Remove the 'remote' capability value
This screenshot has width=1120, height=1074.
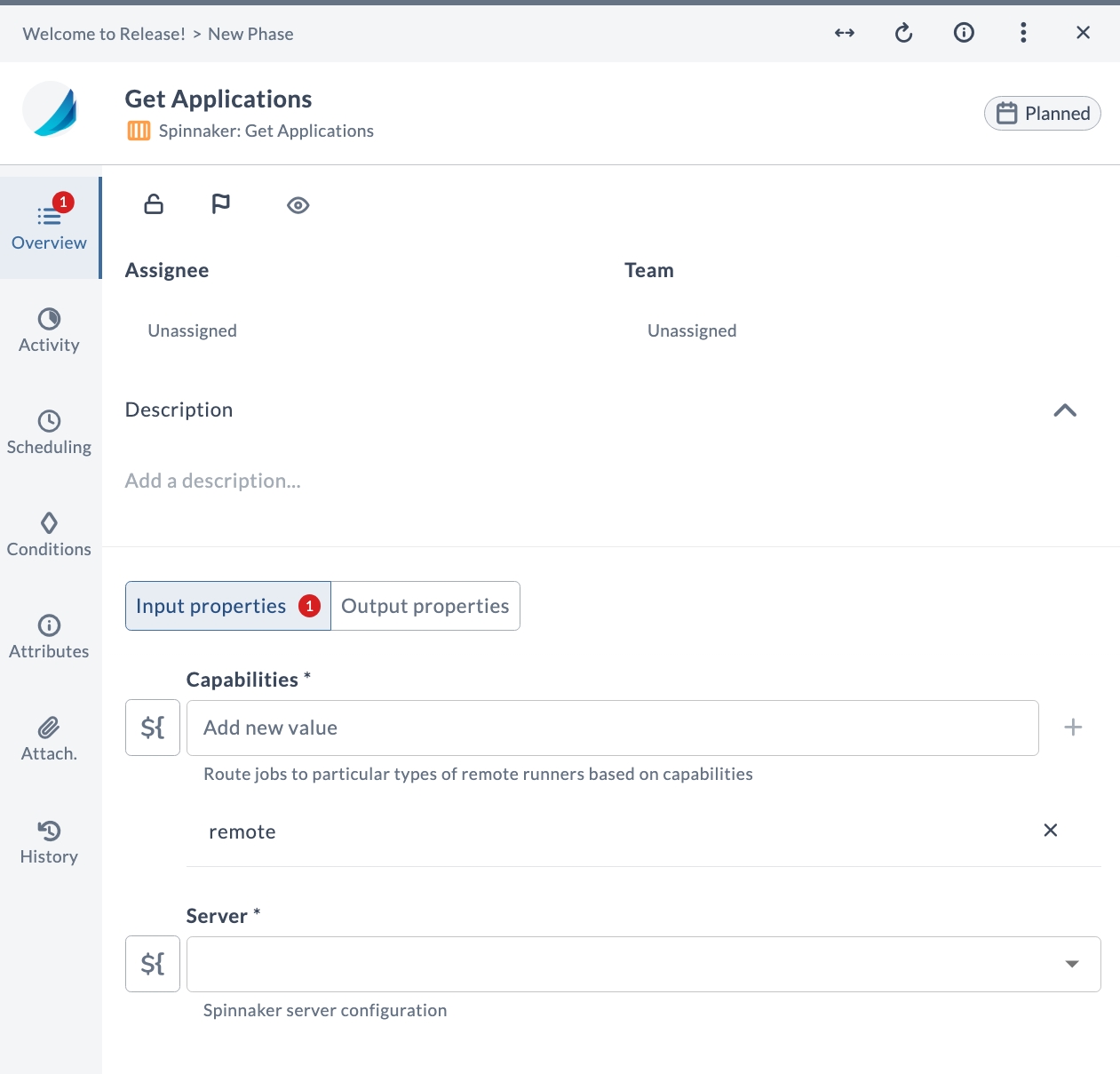point(1050,831)
